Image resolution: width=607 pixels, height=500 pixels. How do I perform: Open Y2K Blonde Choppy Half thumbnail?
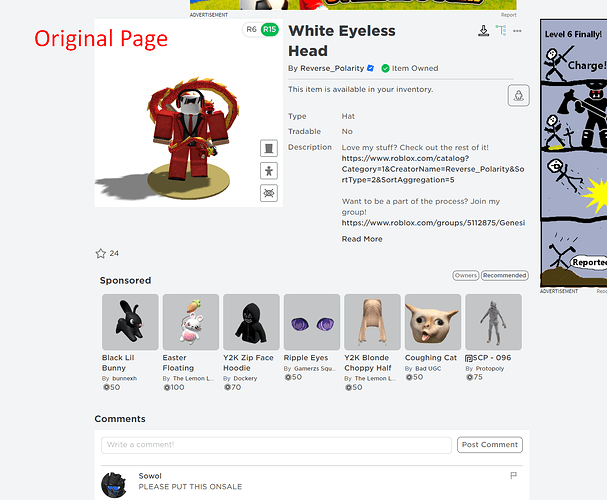[372, 322]
